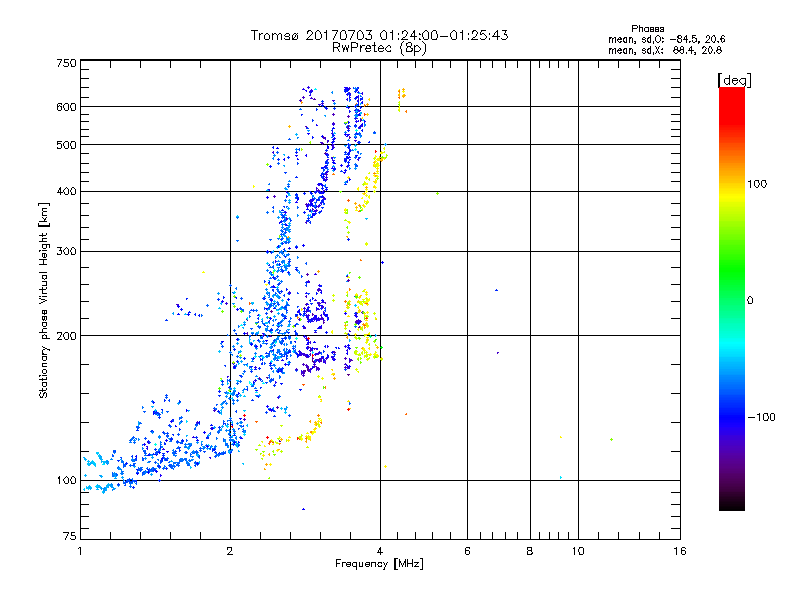The width and height of the screenshot is (800, 600).
Task: Click the colorbar label '100'
Action: click(757, 184)
